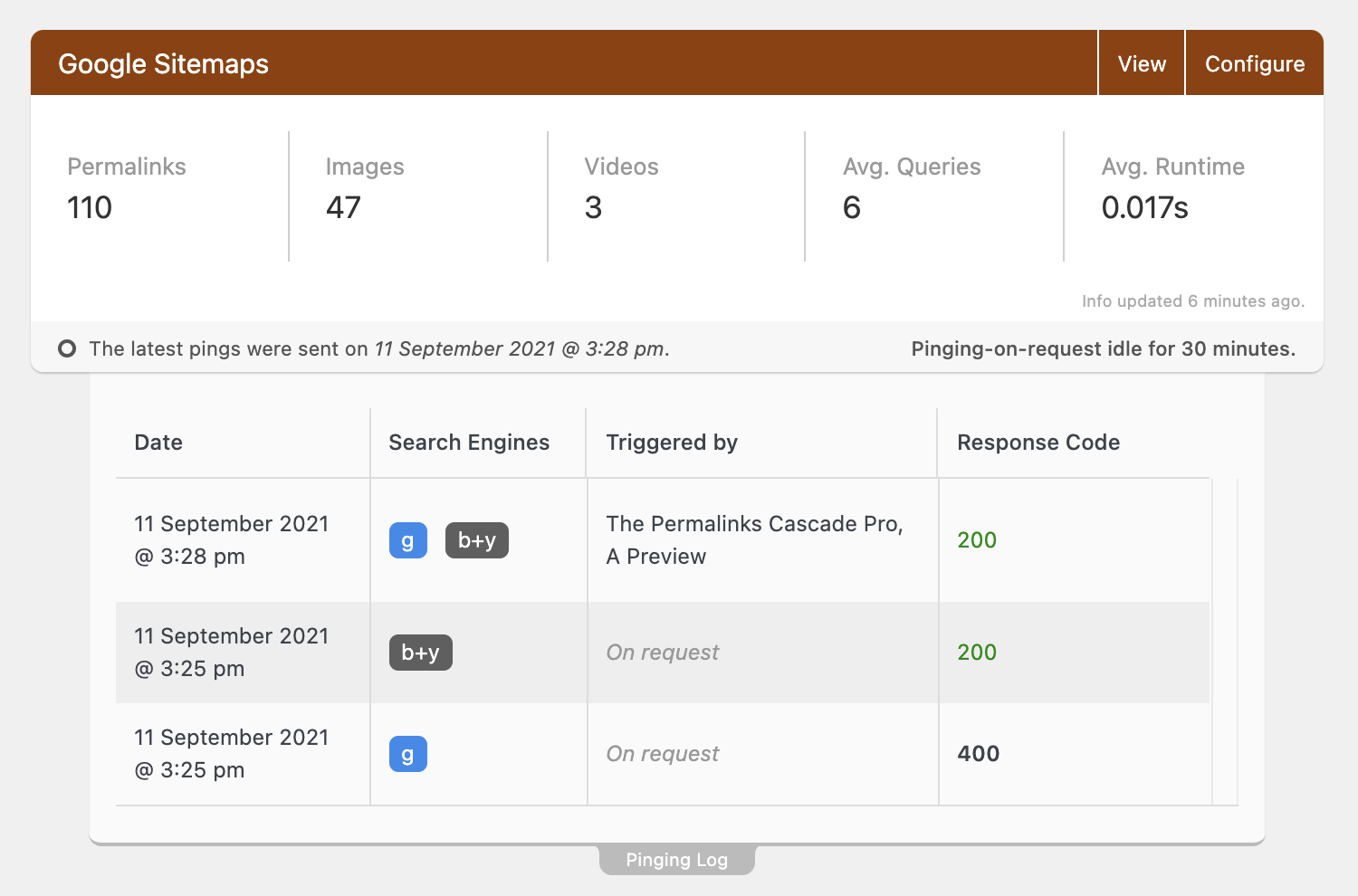Click the Avg. Runtime label

point(1173,167)
